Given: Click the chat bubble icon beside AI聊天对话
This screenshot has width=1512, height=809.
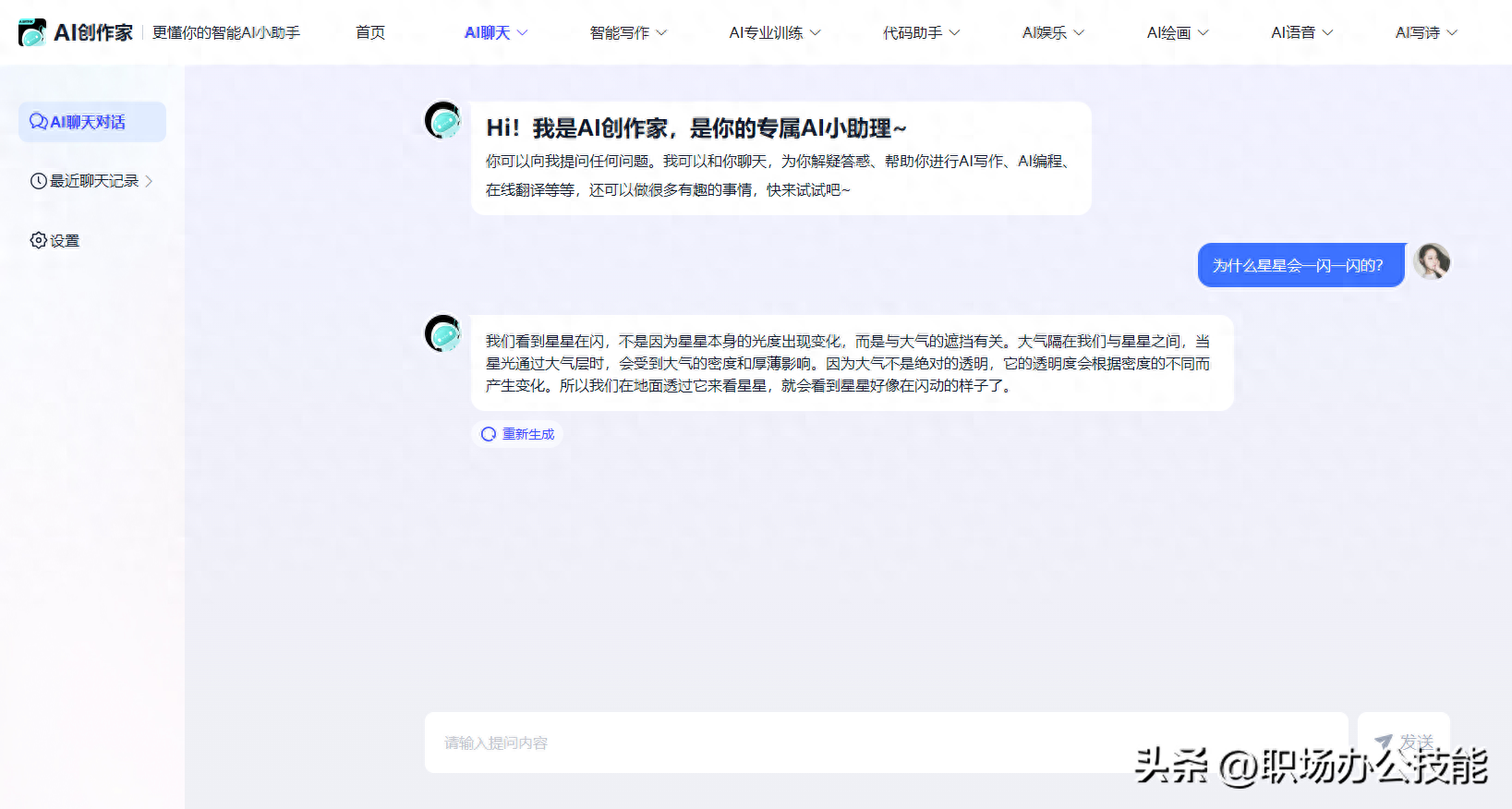Looking at the screenshot, I should 39,122.
